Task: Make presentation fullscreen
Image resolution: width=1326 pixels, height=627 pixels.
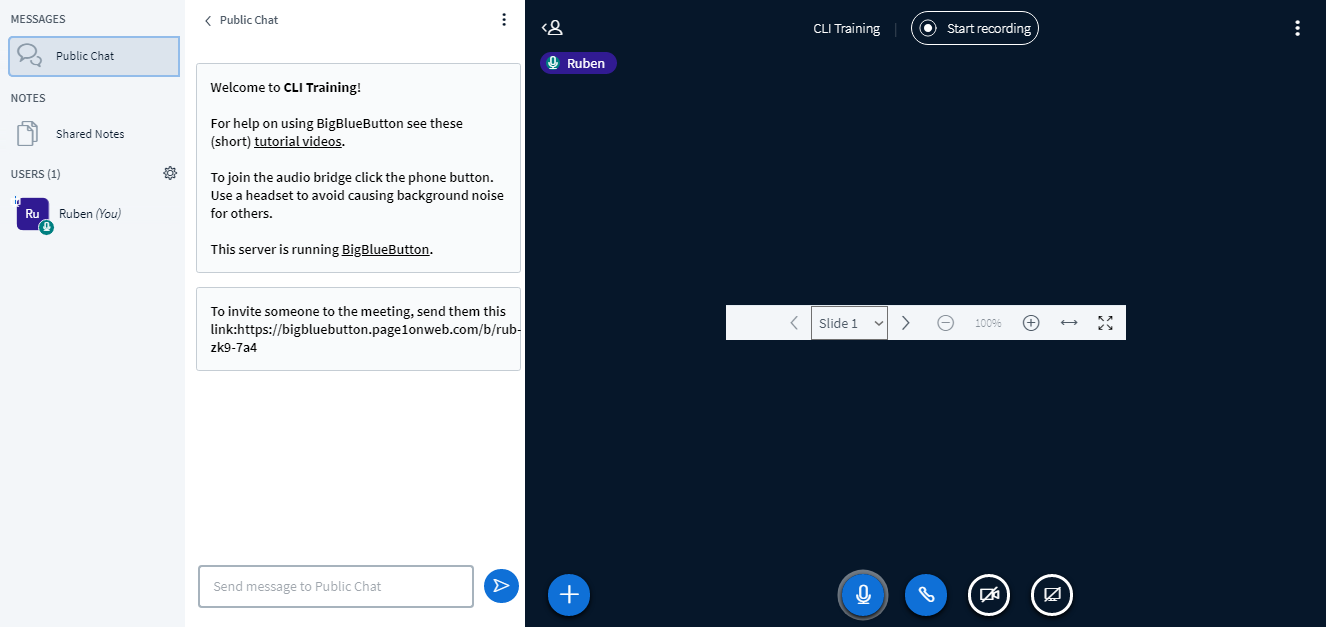Action: point(1105,323)
